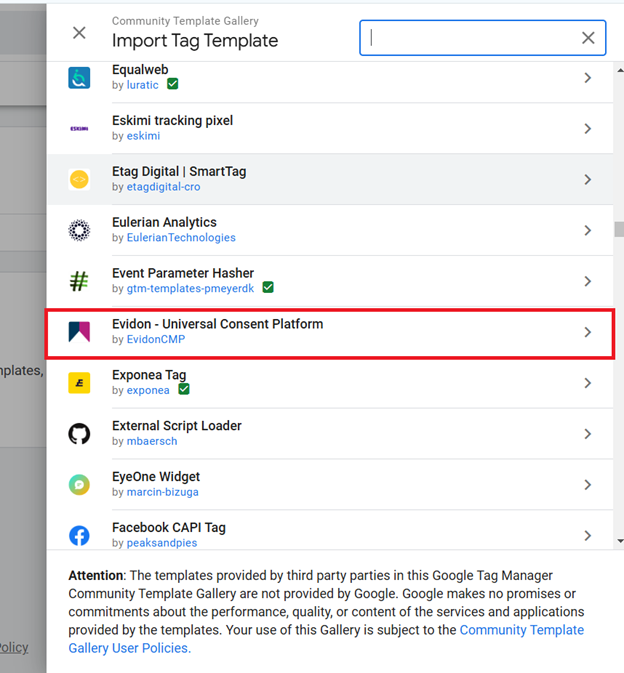Select the Eskimi tracking pixel title
Viewport: 624px width, 673px height.
click(x=173, y=121)
